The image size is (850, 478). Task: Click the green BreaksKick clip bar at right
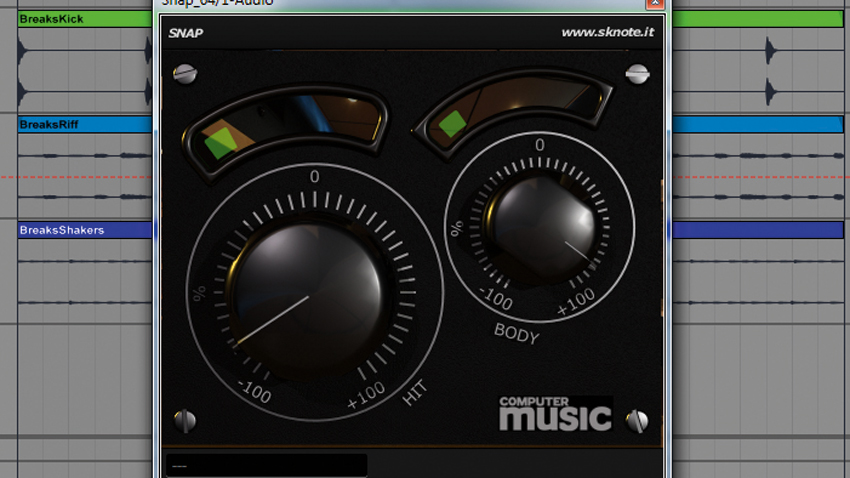point(758,19)
